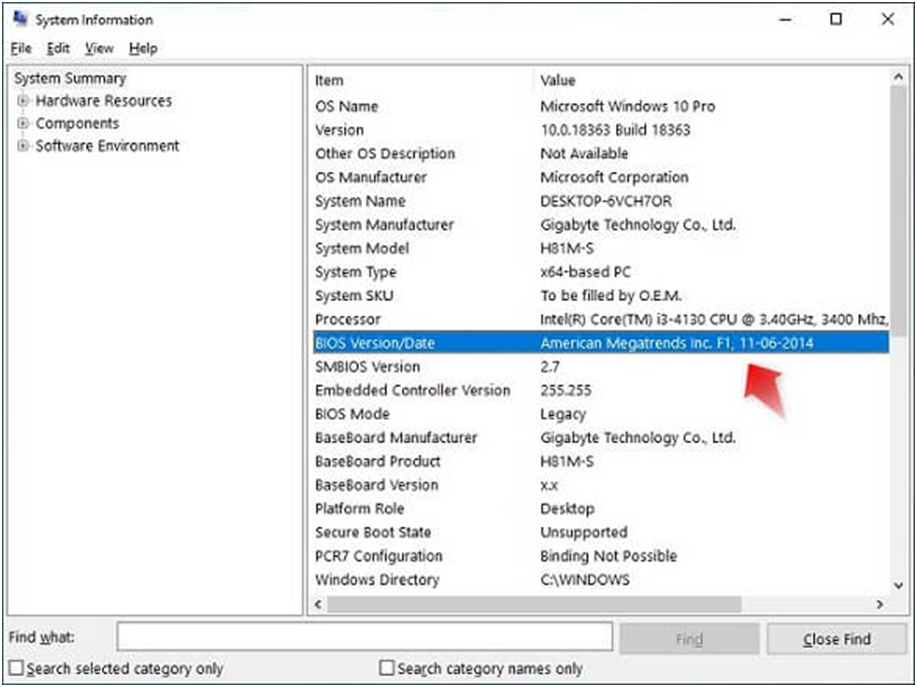Screen dimensions: 917x687
Task: Click the Value column header
Action: (x=558, y=81)
